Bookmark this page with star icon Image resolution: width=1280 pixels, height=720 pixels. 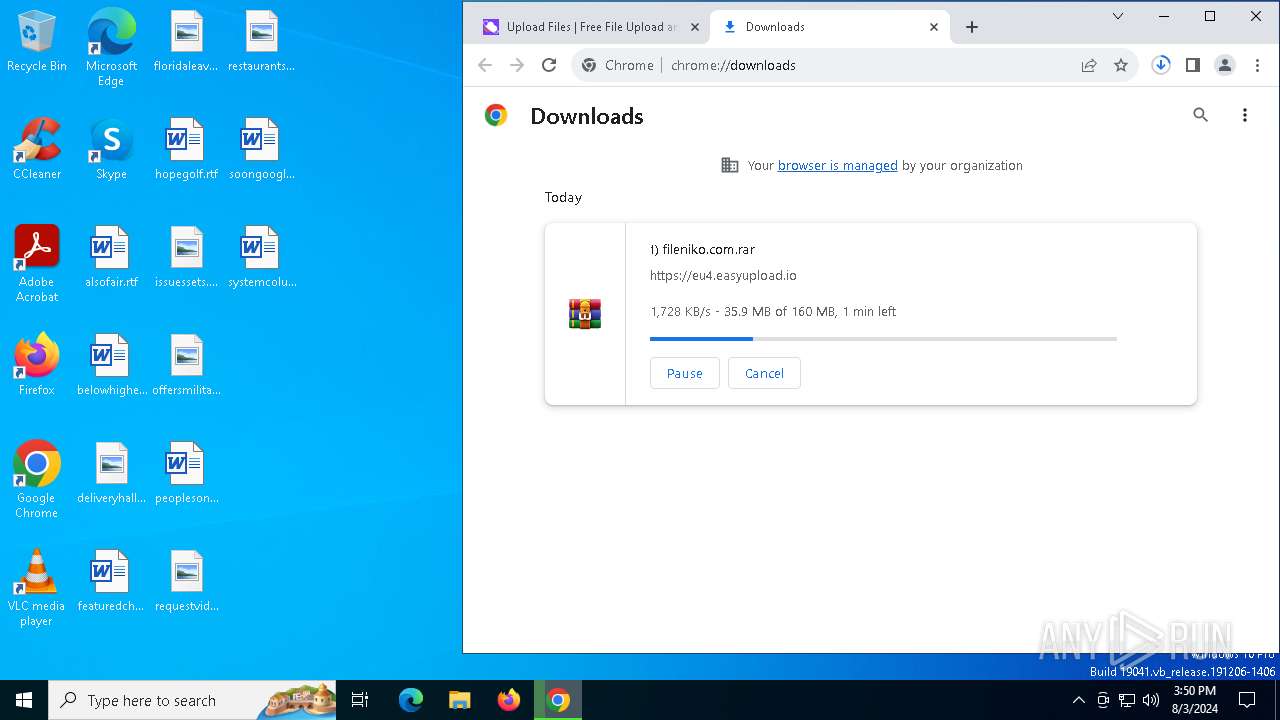[x=1121, y=65]
